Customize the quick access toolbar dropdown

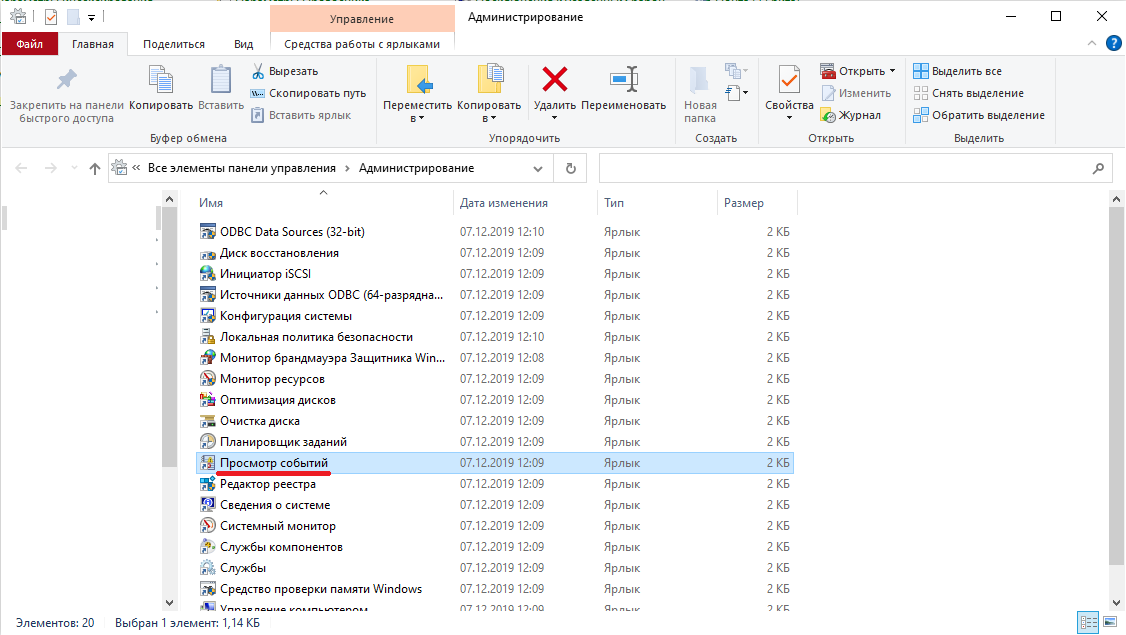[x=91, y=17]
